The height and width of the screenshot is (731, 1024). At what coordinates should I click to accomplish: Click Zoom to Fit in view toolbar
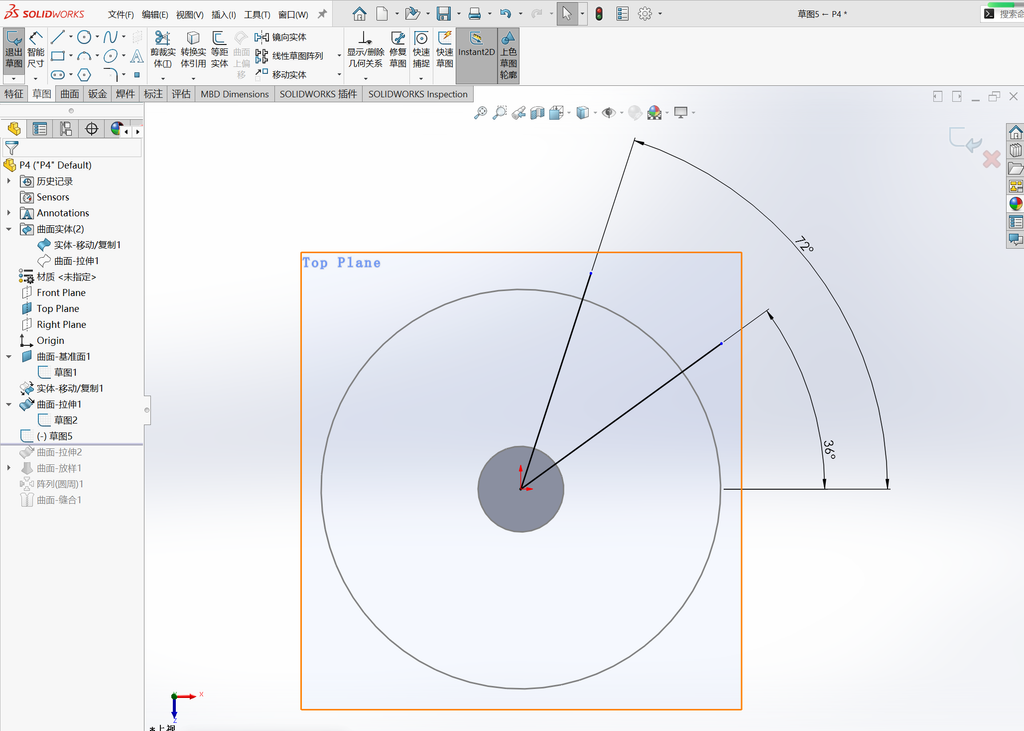[480, 113]
